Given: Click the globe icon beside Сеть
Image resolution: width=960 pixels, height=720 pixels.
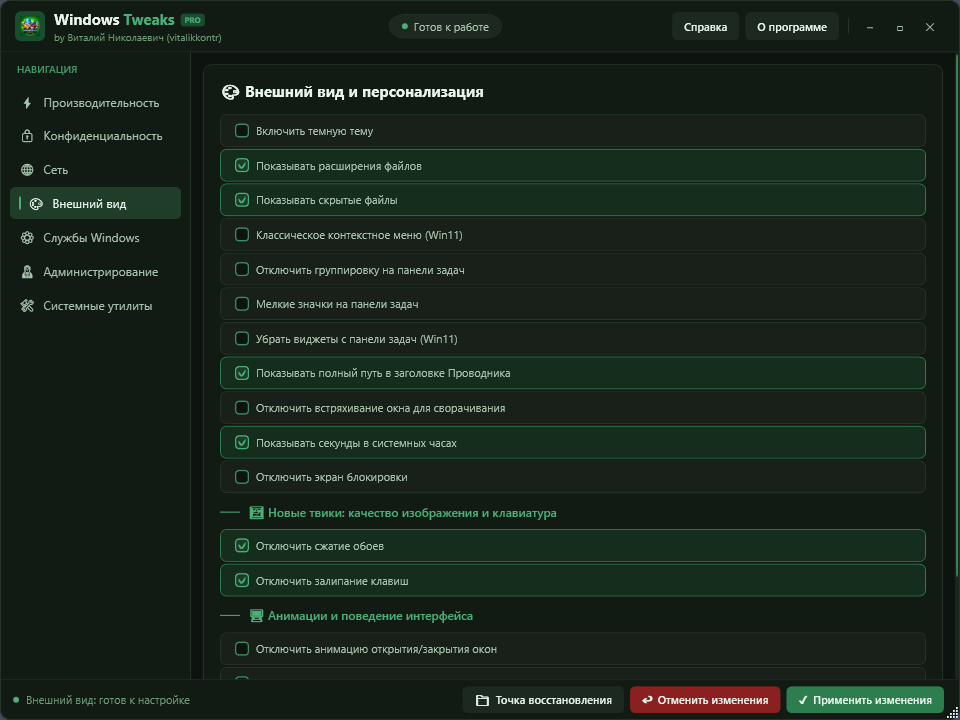Looking at the screenshot, I should tap(27, 170).
